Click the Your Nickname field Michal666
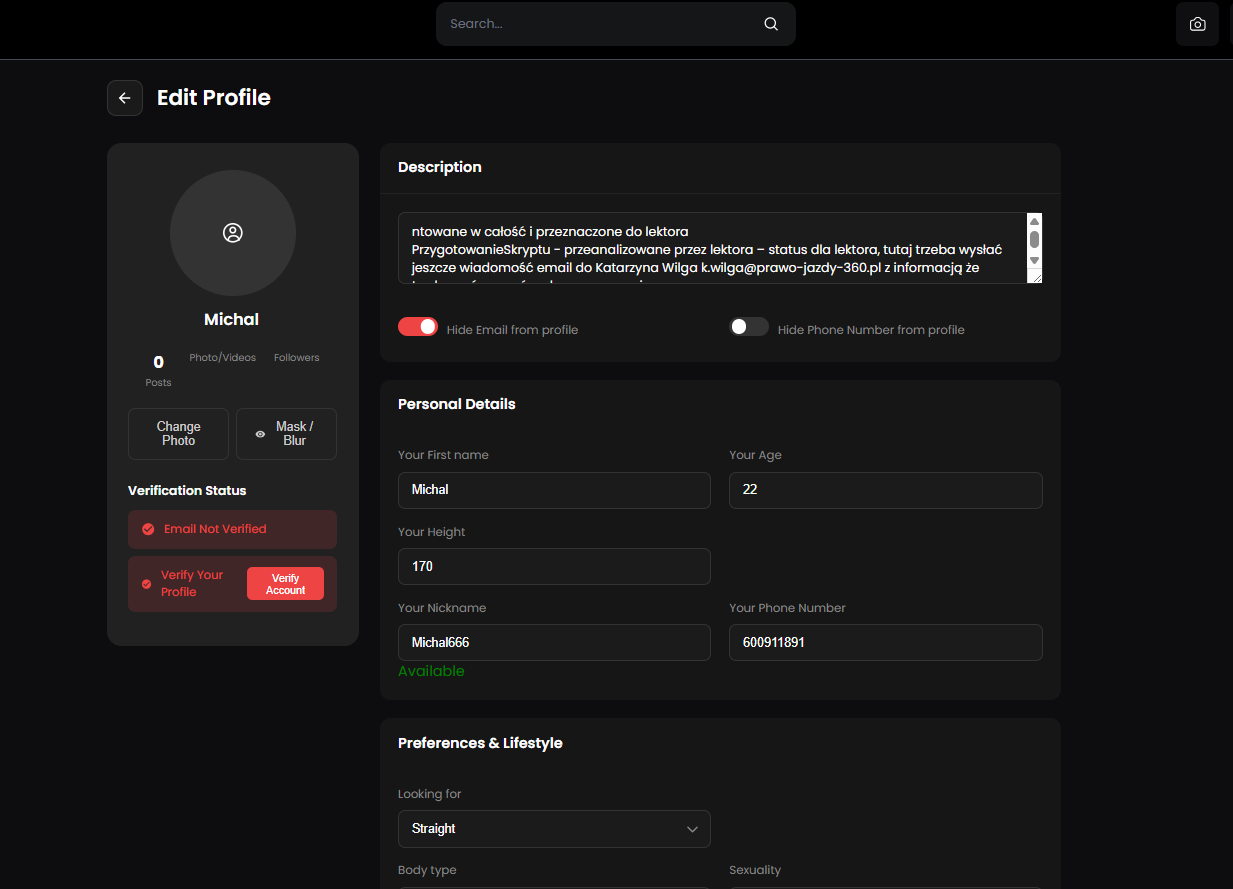The height and width of the screenshot is (889, 1233). pyautogui.click(x=554, y=642)
